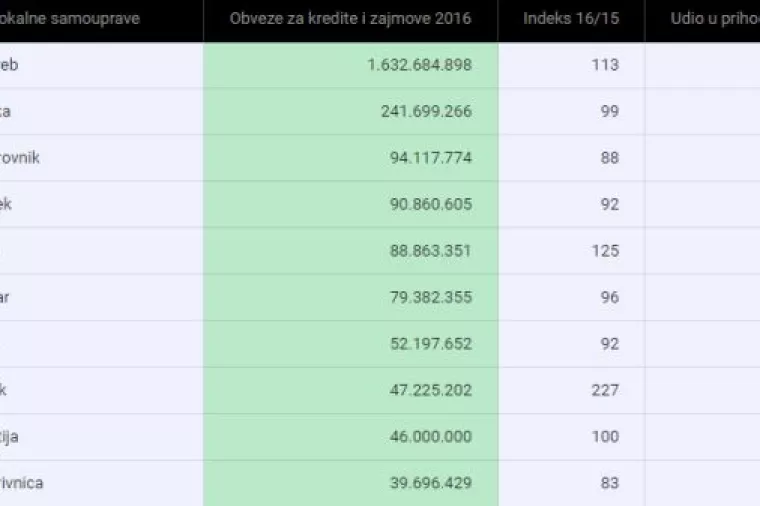This screenshot has width=760, height=506.
Task: Select the 46.000.000 value cell
Action: coord(430,437)
